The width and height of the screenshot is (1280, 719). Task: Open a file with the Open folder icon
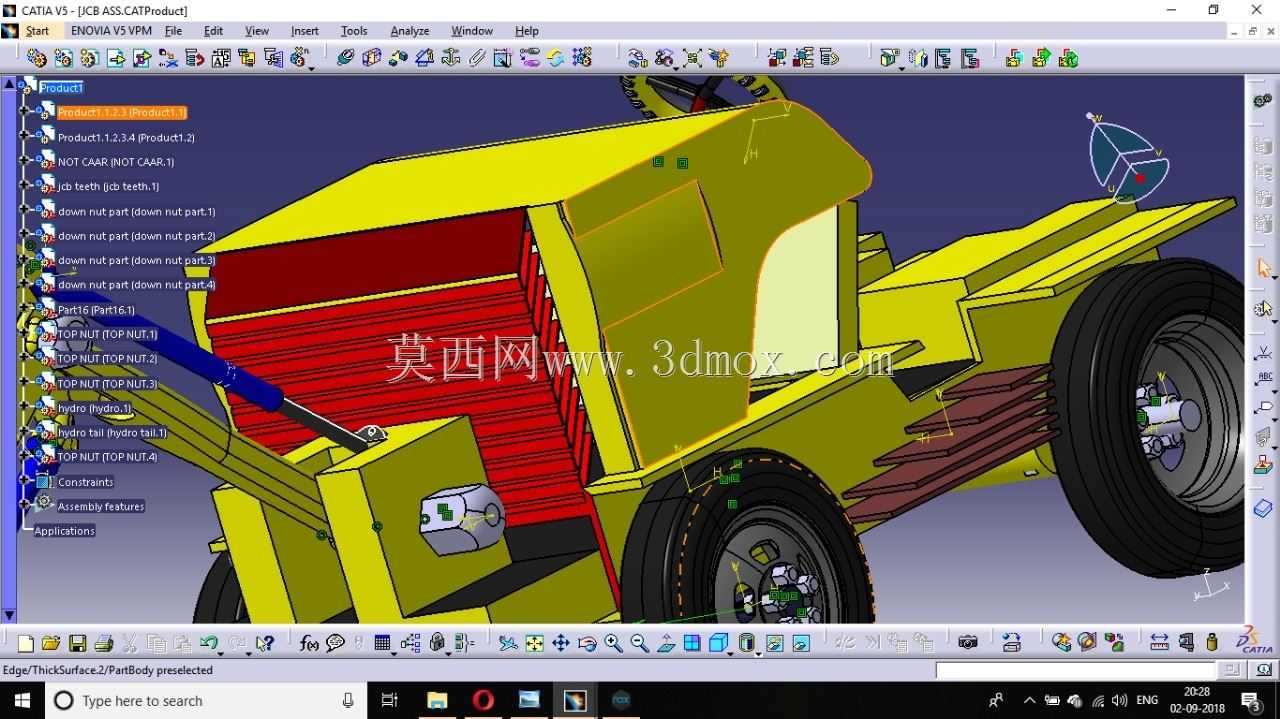pyautogui.click(x=51, y=643)
